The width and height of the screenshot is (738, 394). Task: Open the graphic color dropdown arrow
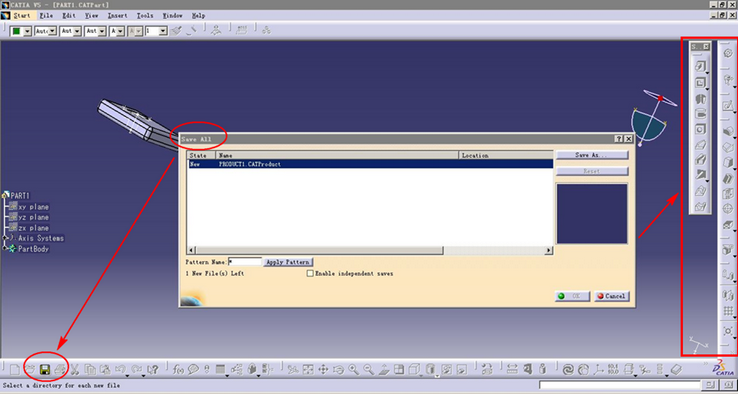pos(27,31)
